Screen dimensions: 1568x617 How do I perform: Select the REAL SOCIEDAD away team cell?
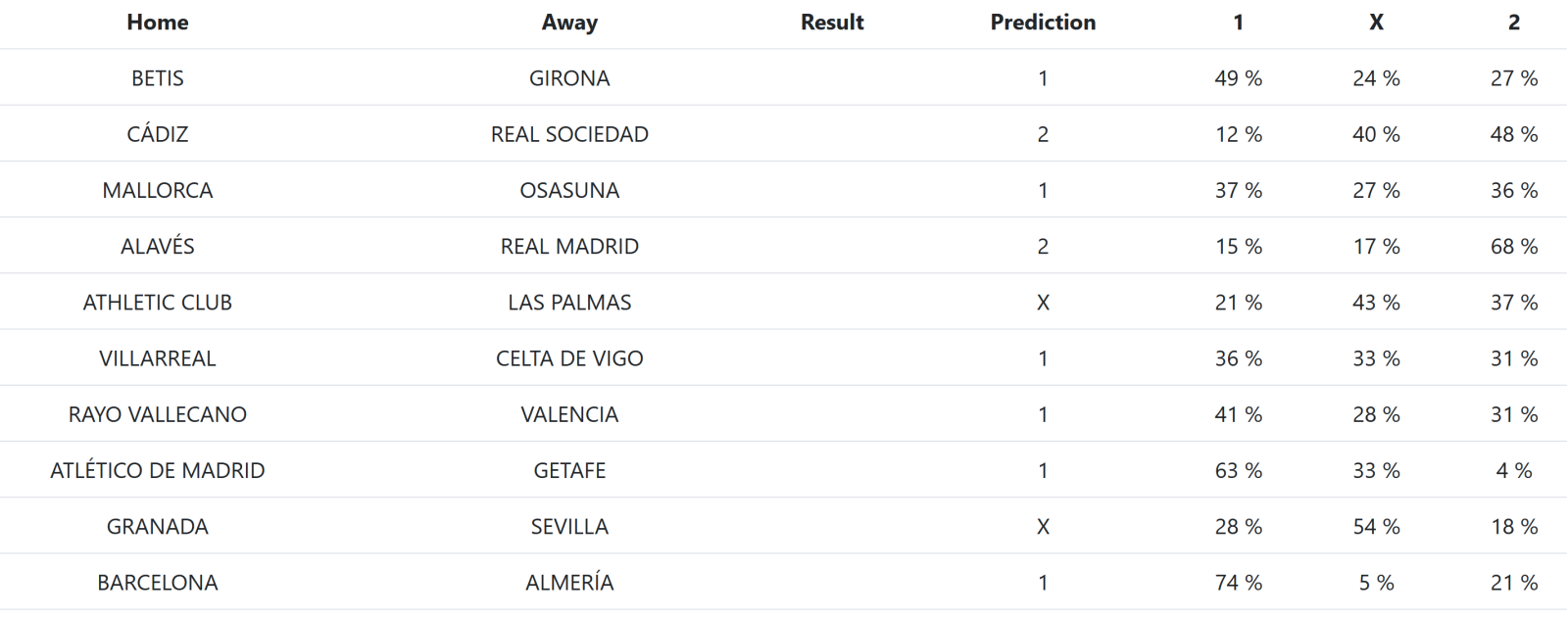point(569,134)
